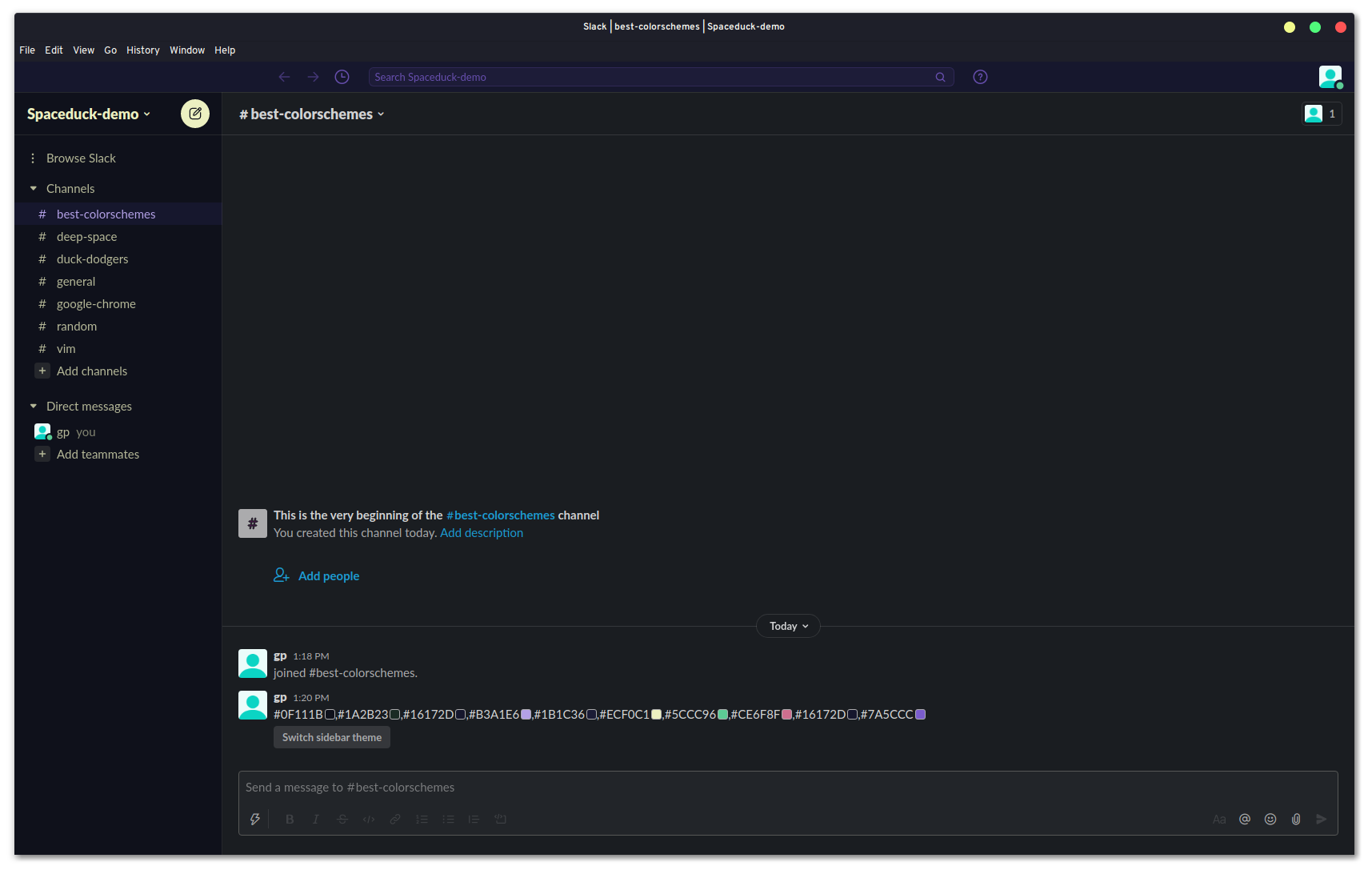Open the Help menu

[225, 50]
